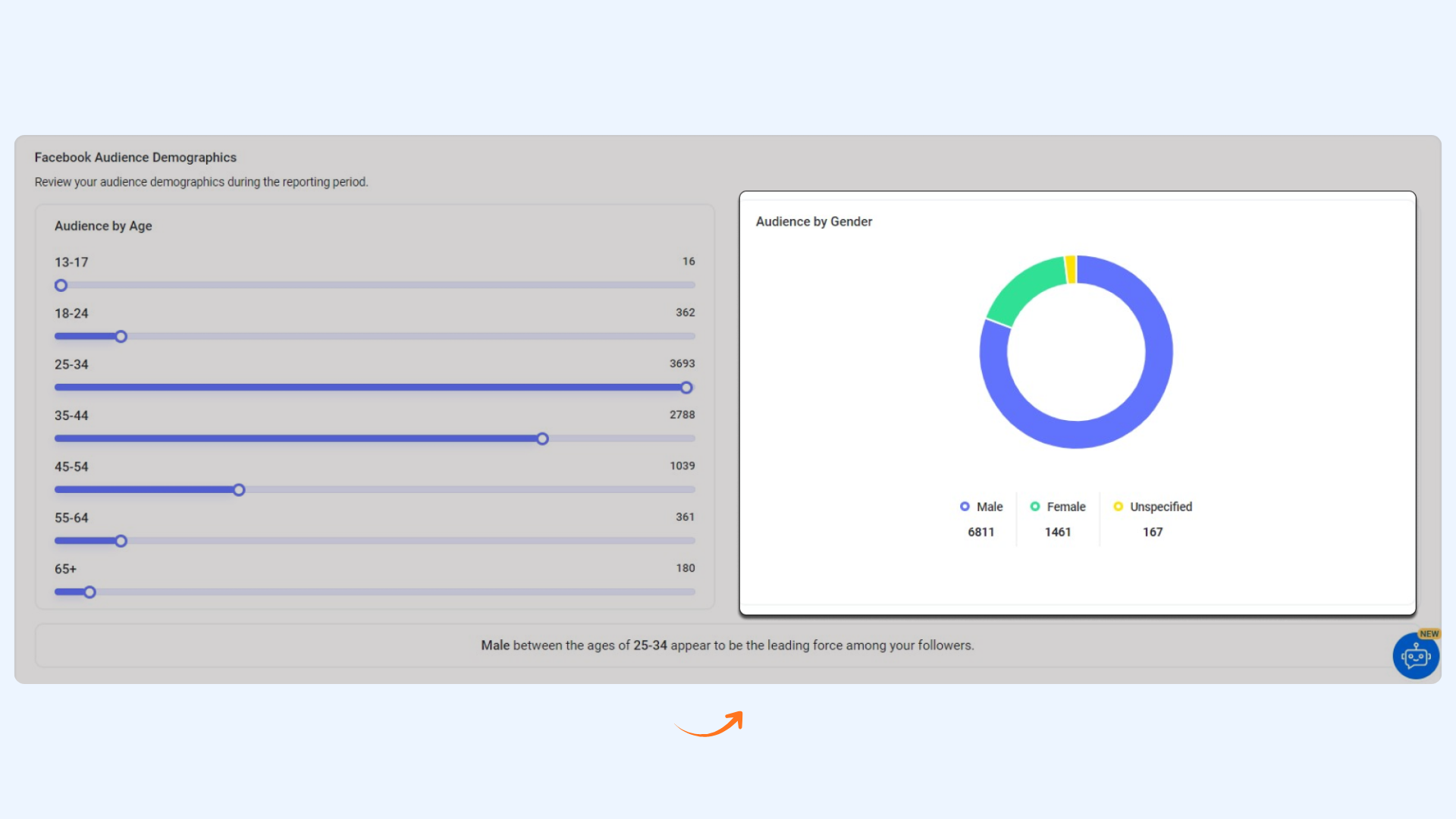The width and height of the screenshot is (1456, 819).
Task: Toggle the Female legend label
Action: [x=1066, y=507]
